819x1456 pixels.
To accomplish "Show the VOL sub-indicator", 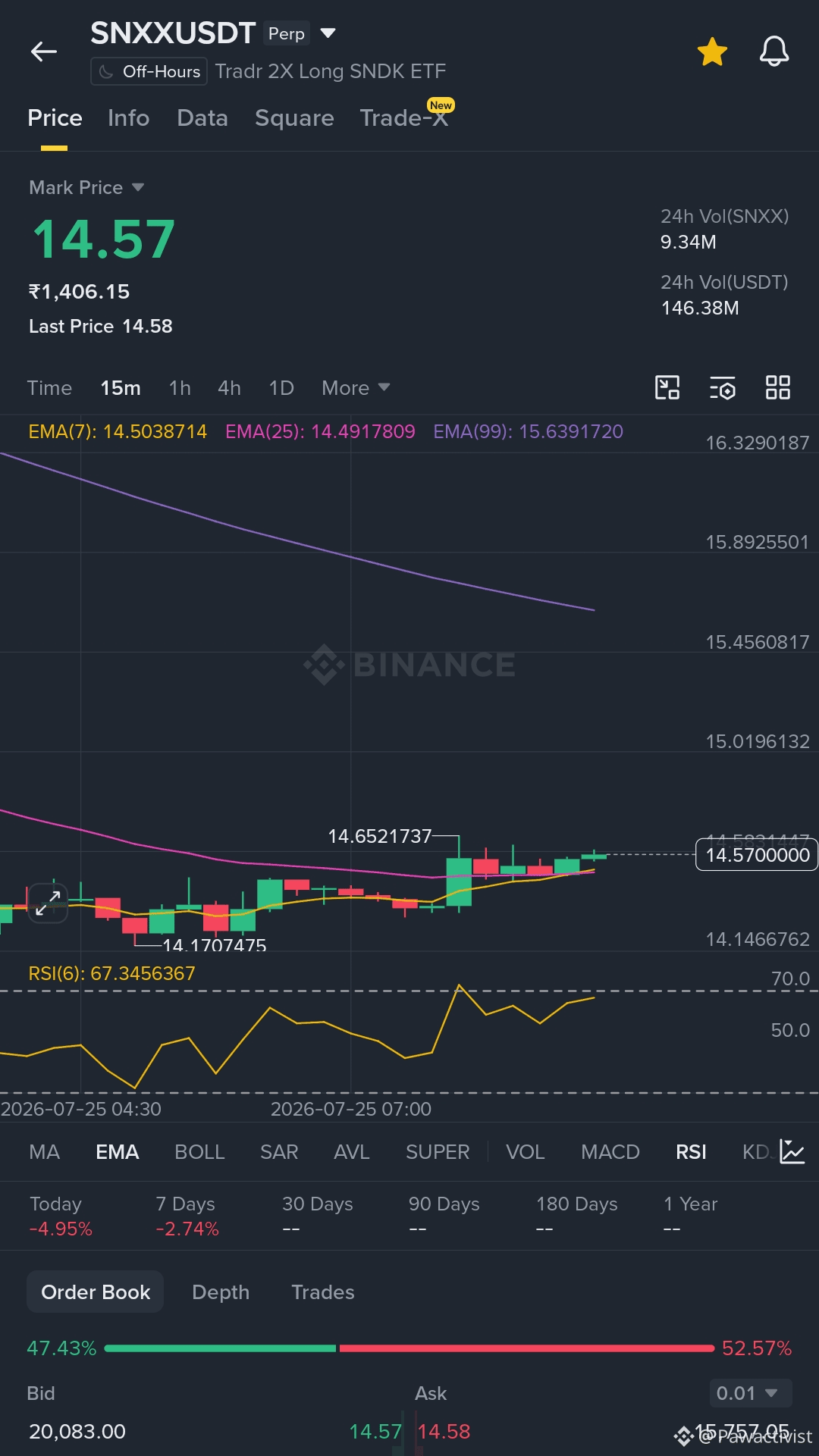I will pyautogui.click(x=525, y=1152).
